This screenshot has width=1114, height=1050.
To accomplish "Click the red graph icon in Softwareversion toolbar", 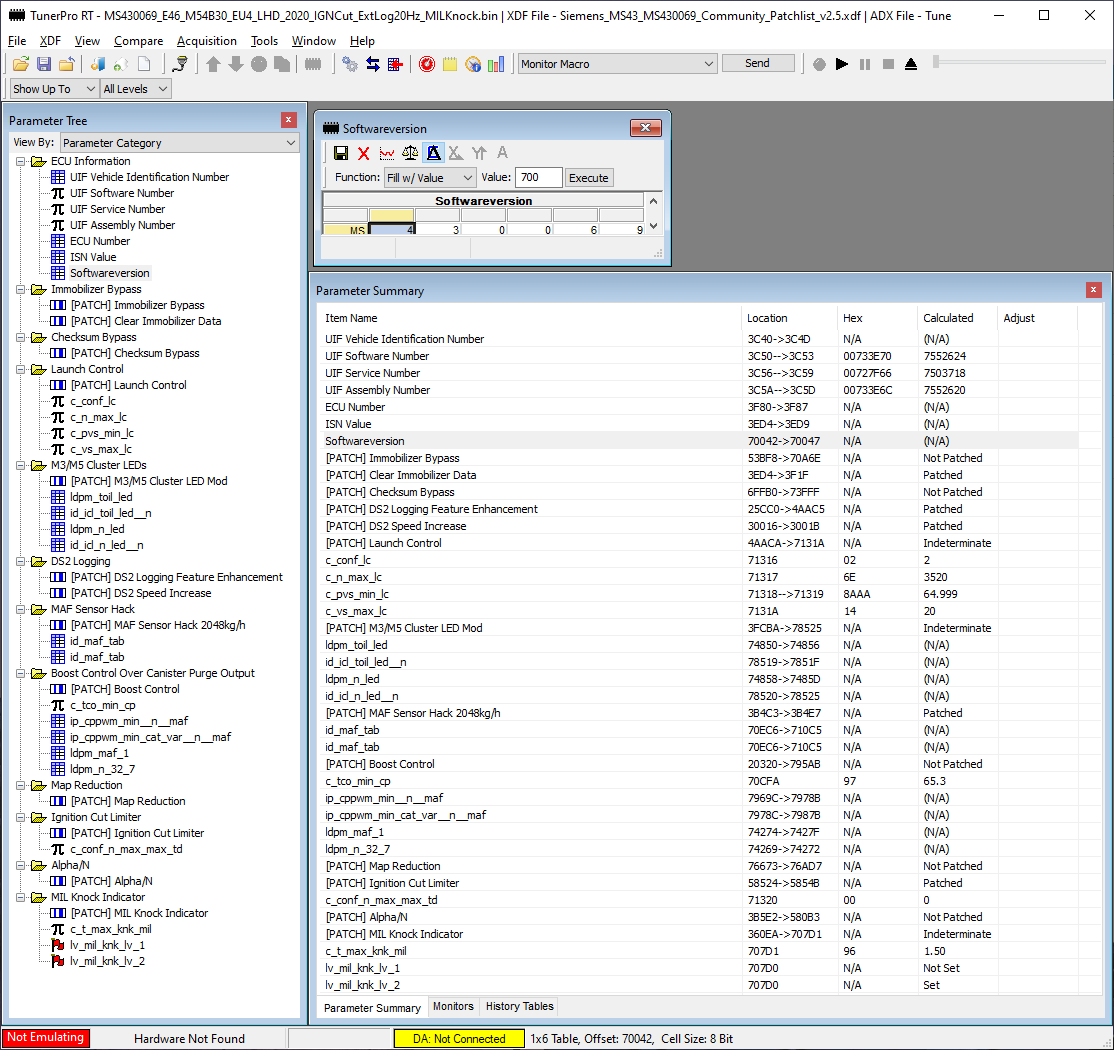I will click(x=387, y=153).
